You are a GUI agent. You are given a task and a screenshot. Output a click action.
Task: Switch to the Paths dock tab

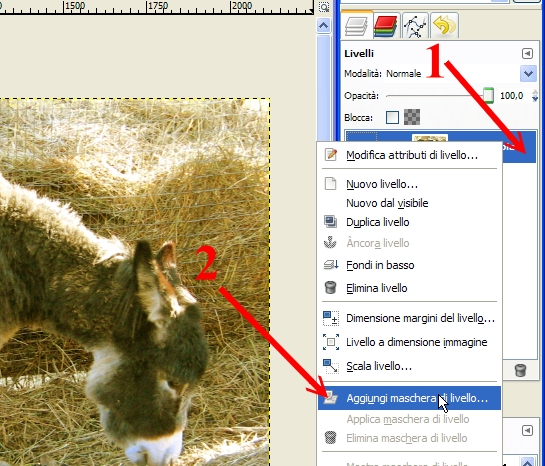tap(415, 26)
